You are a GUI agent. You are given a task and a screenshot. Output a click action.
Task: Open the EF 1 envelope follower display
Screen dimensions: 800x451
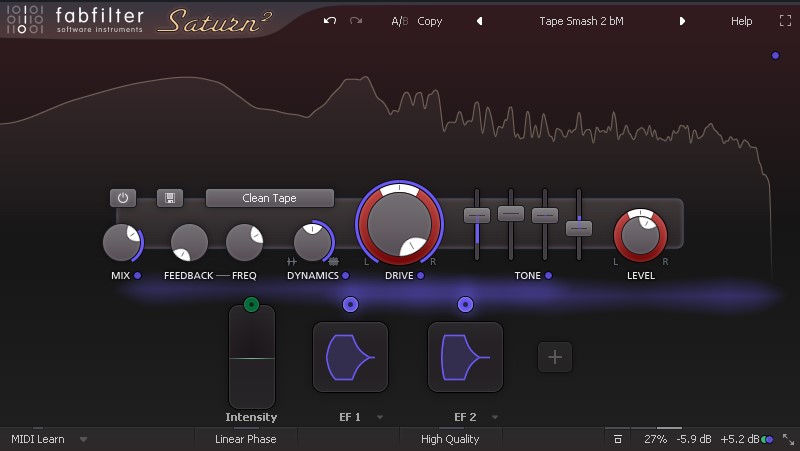point(350,357)
